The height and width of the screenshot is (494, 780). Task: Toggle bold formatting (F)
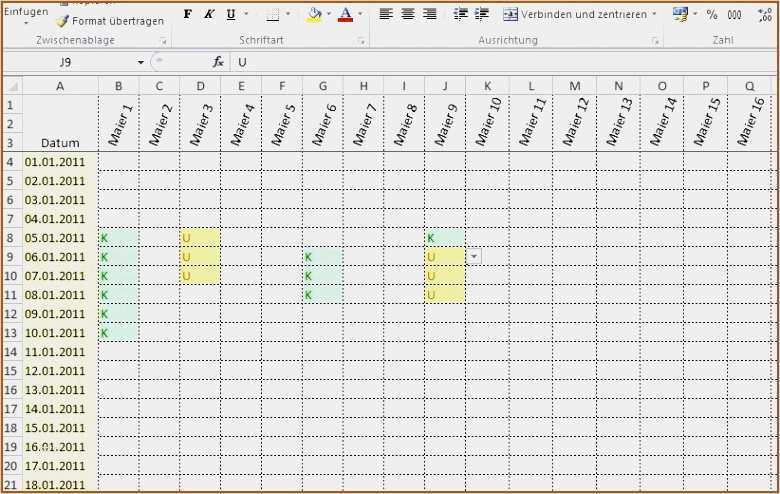187,14
